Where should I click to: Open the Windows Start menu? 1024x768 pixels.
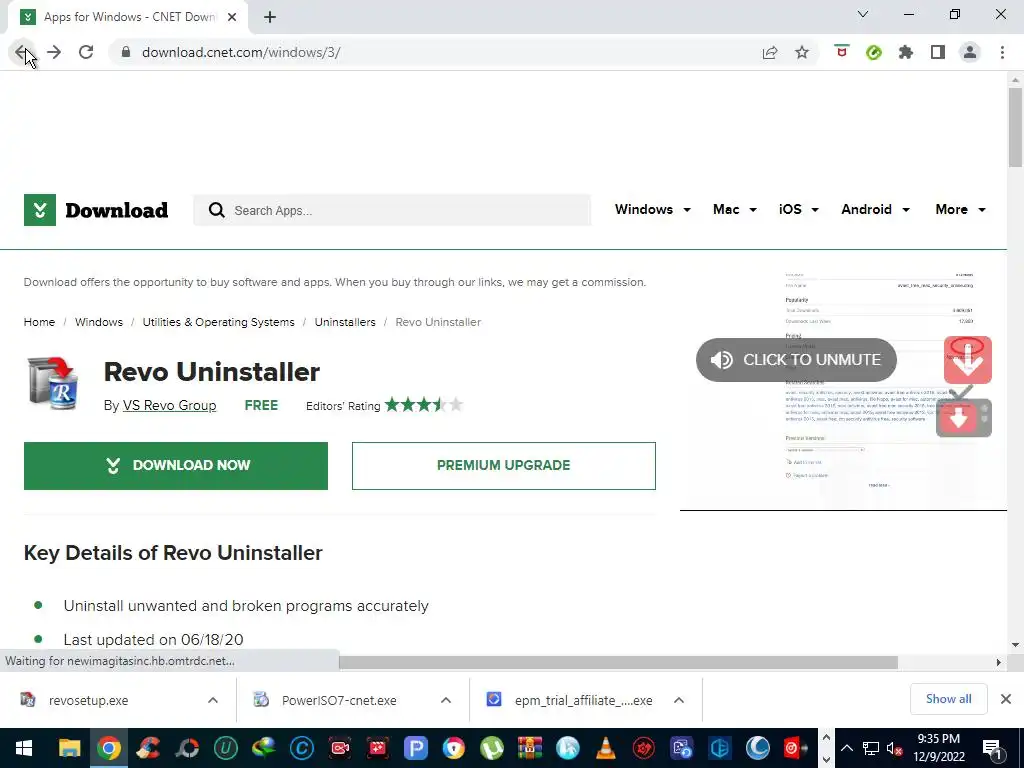tap(24, 748)
